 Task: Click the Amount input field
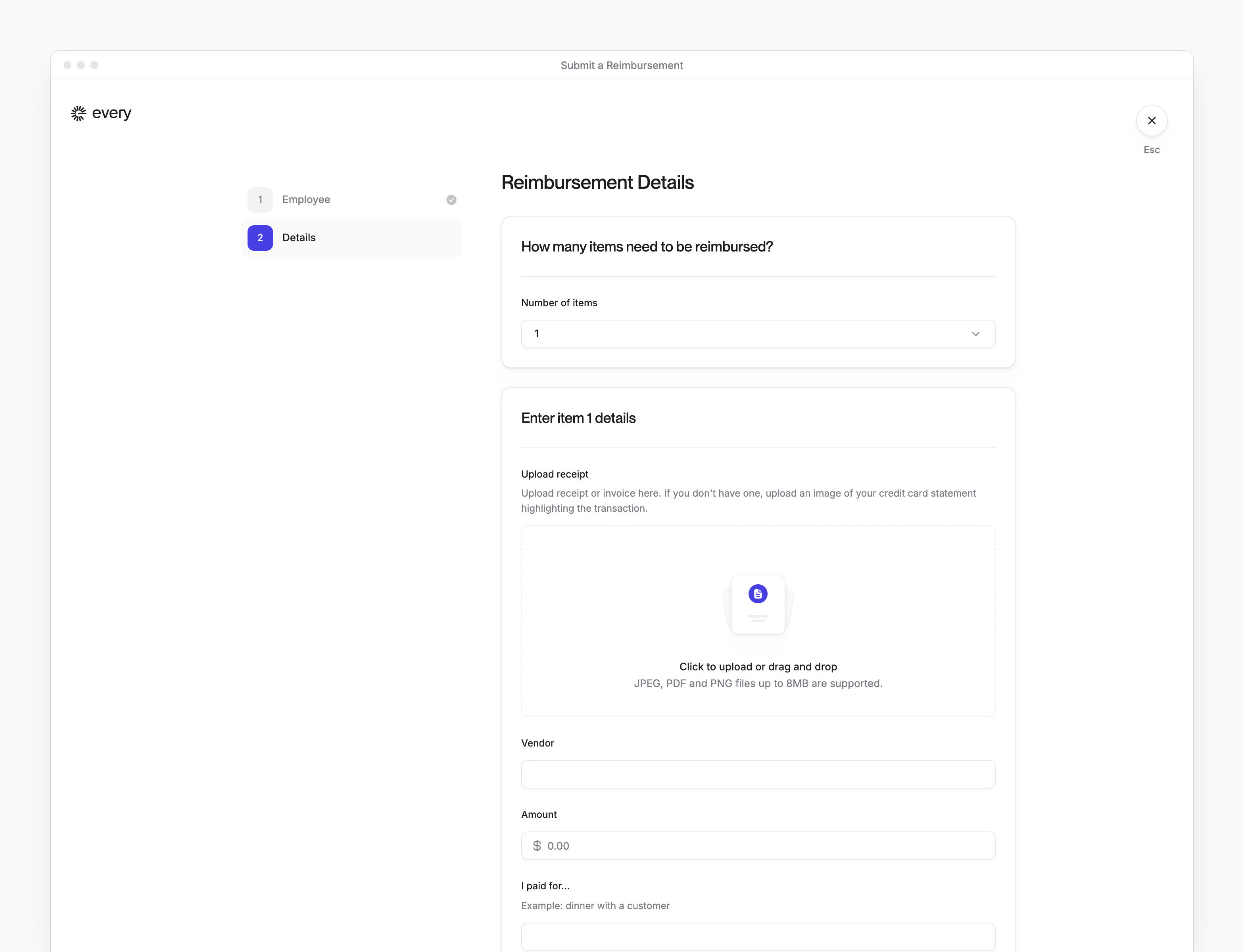point(758,846)
